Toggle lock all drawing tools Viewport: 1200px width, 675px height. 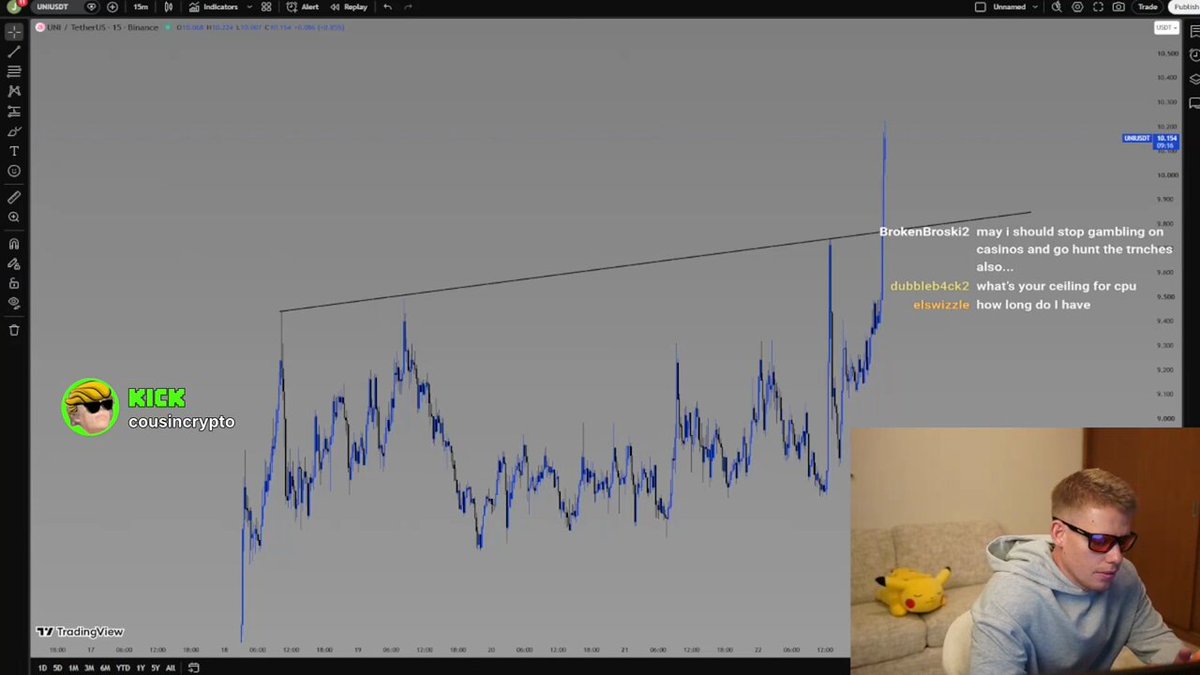click(x=14, y=283)
